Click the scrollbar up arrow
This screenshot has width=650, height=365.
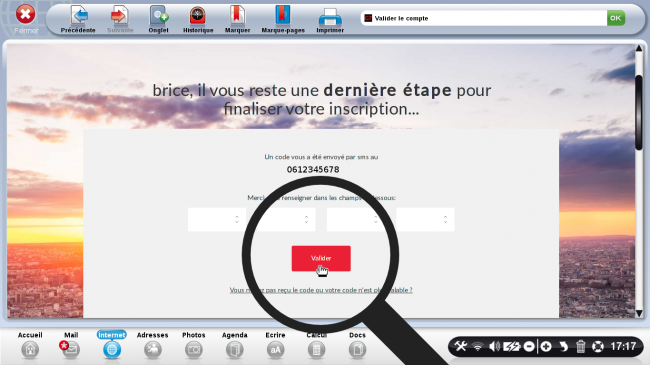(x=639, y=49)
